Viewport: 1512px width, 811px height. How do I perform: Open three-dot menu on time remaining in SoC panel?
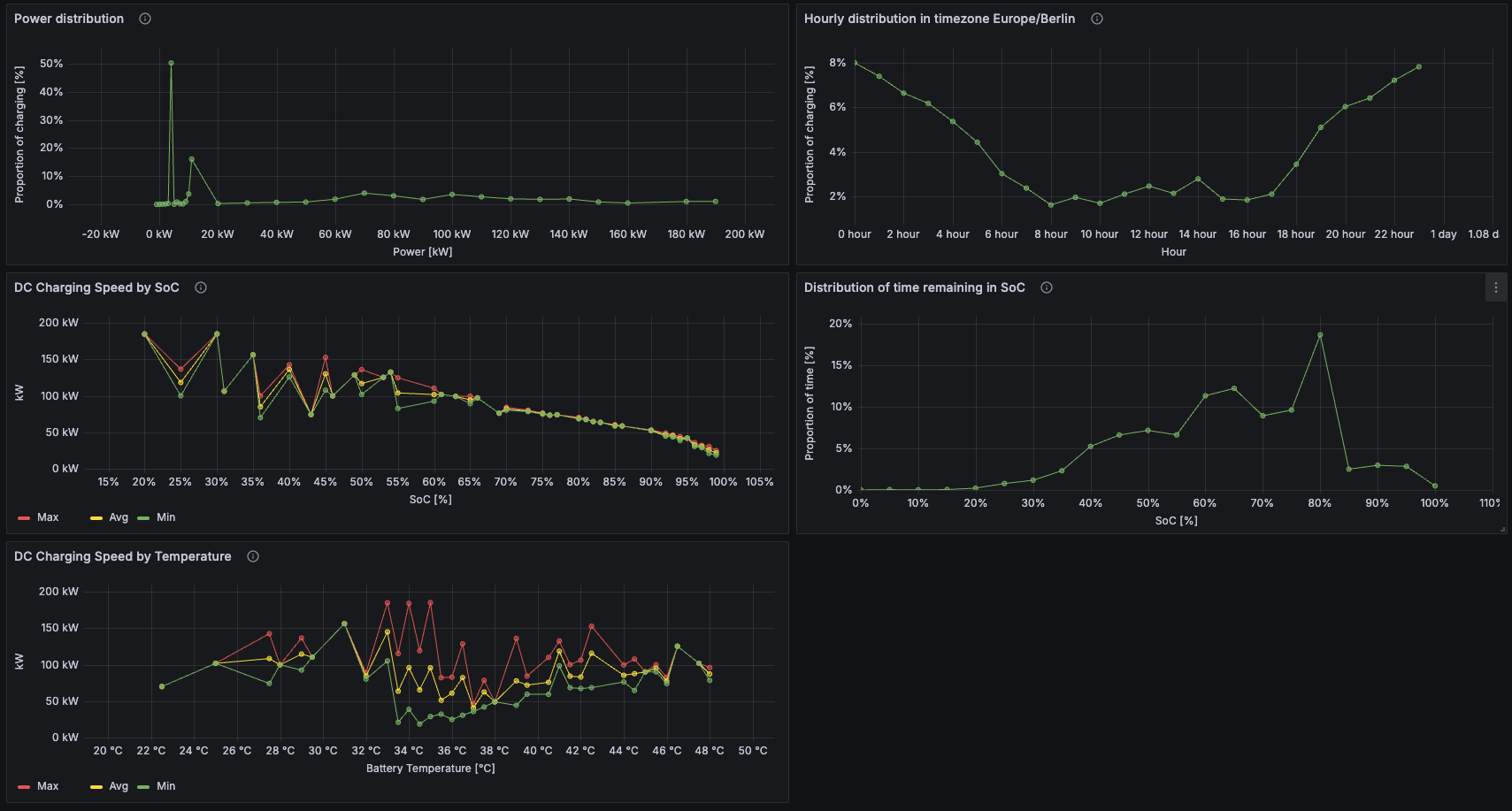(1495, 287)
